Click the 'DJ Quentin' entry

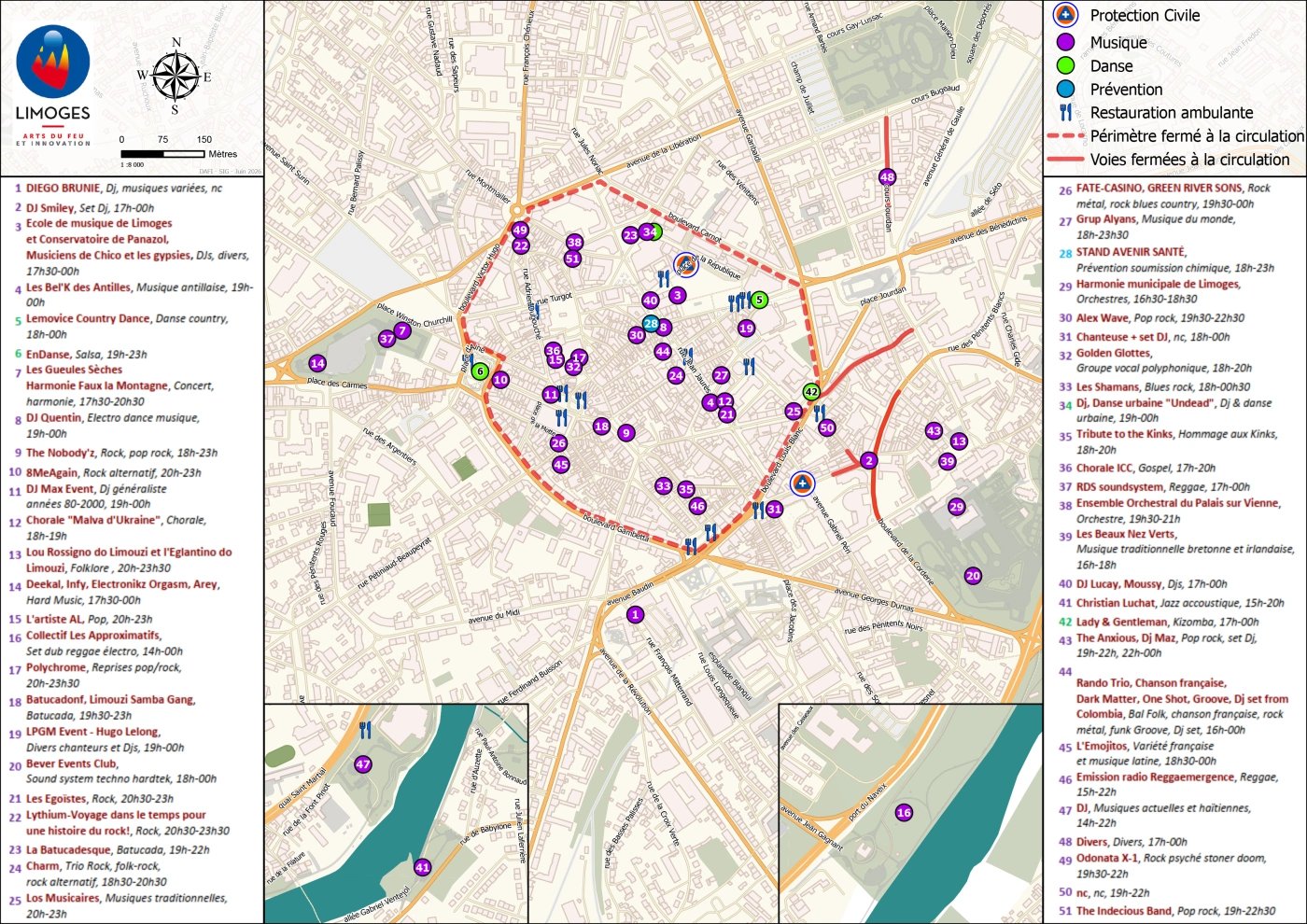111,426
